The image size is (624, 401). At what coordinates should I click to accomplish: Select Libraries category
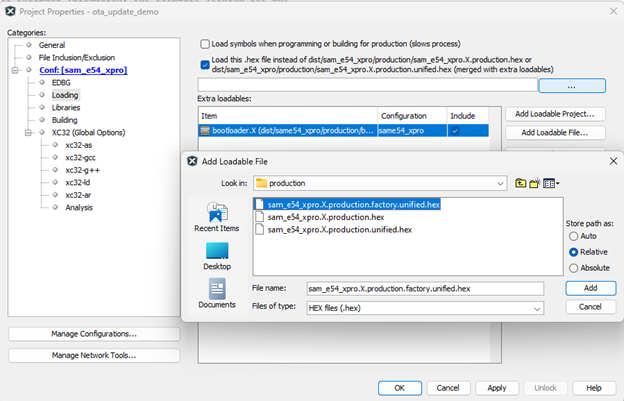66,108
